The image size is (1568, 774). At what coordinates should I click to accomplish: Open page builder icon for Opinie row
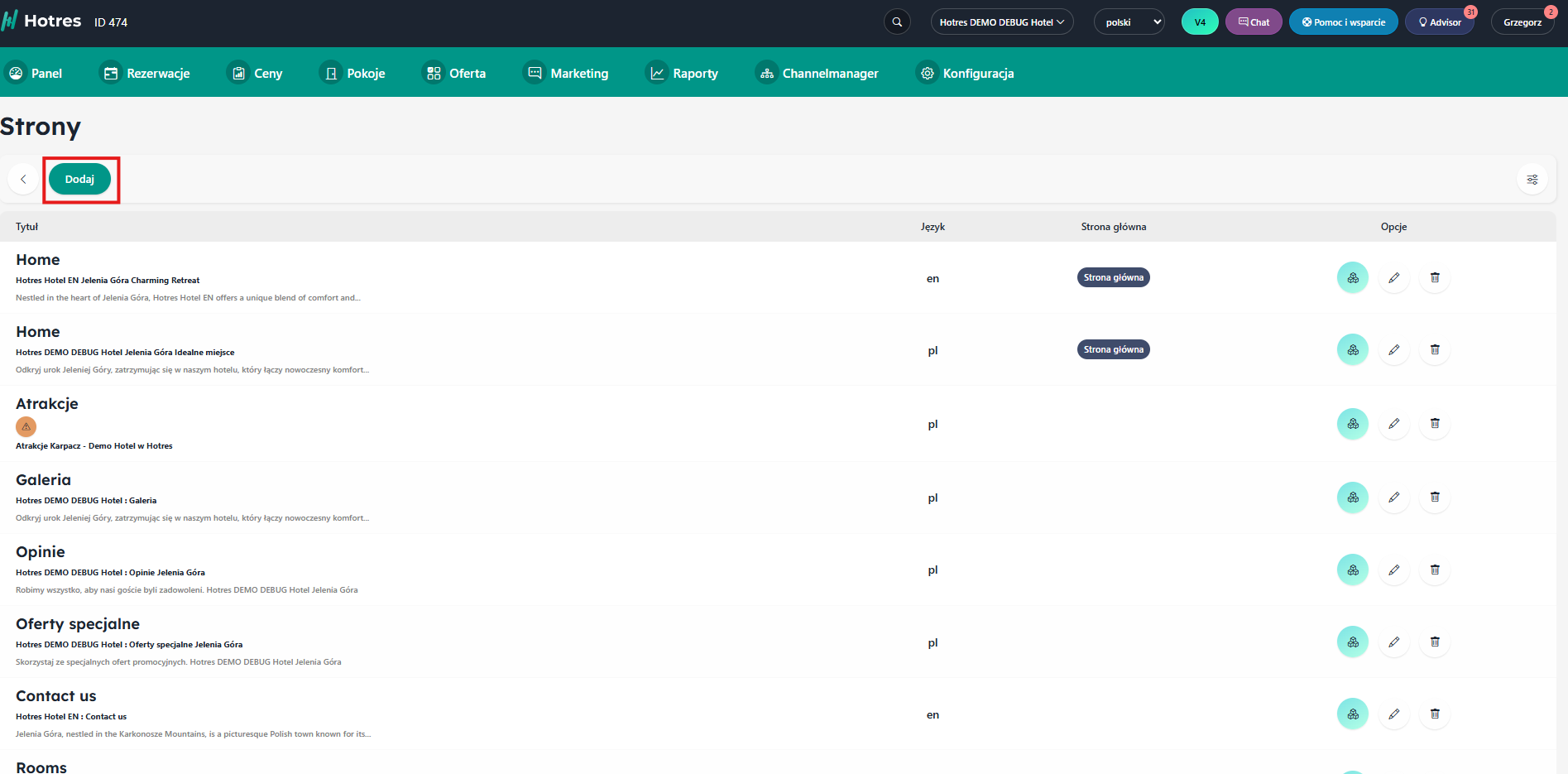(x=1352, y=570)
